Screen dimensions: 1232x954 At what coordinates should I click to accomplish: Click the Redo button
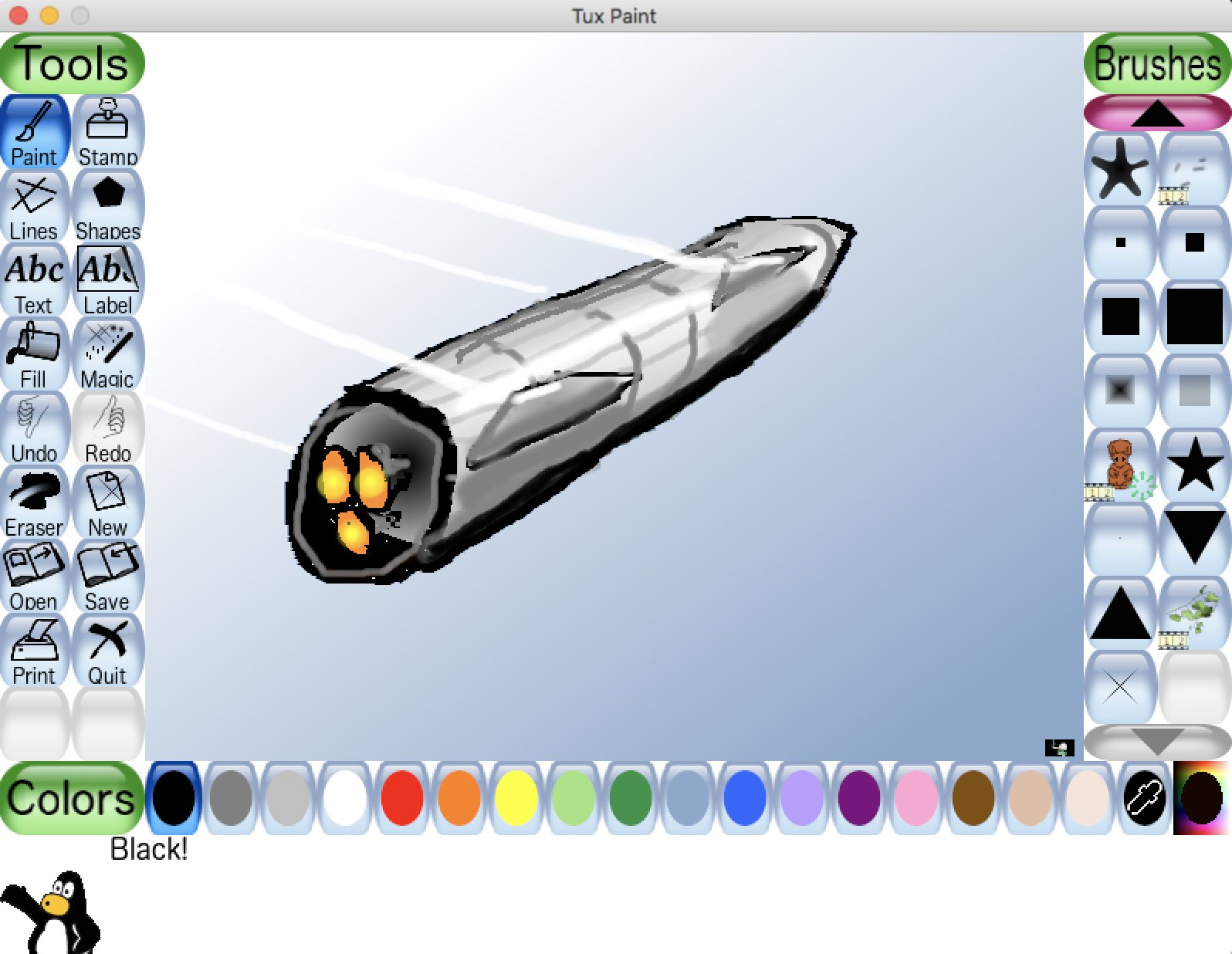click(x=108, y=428)
